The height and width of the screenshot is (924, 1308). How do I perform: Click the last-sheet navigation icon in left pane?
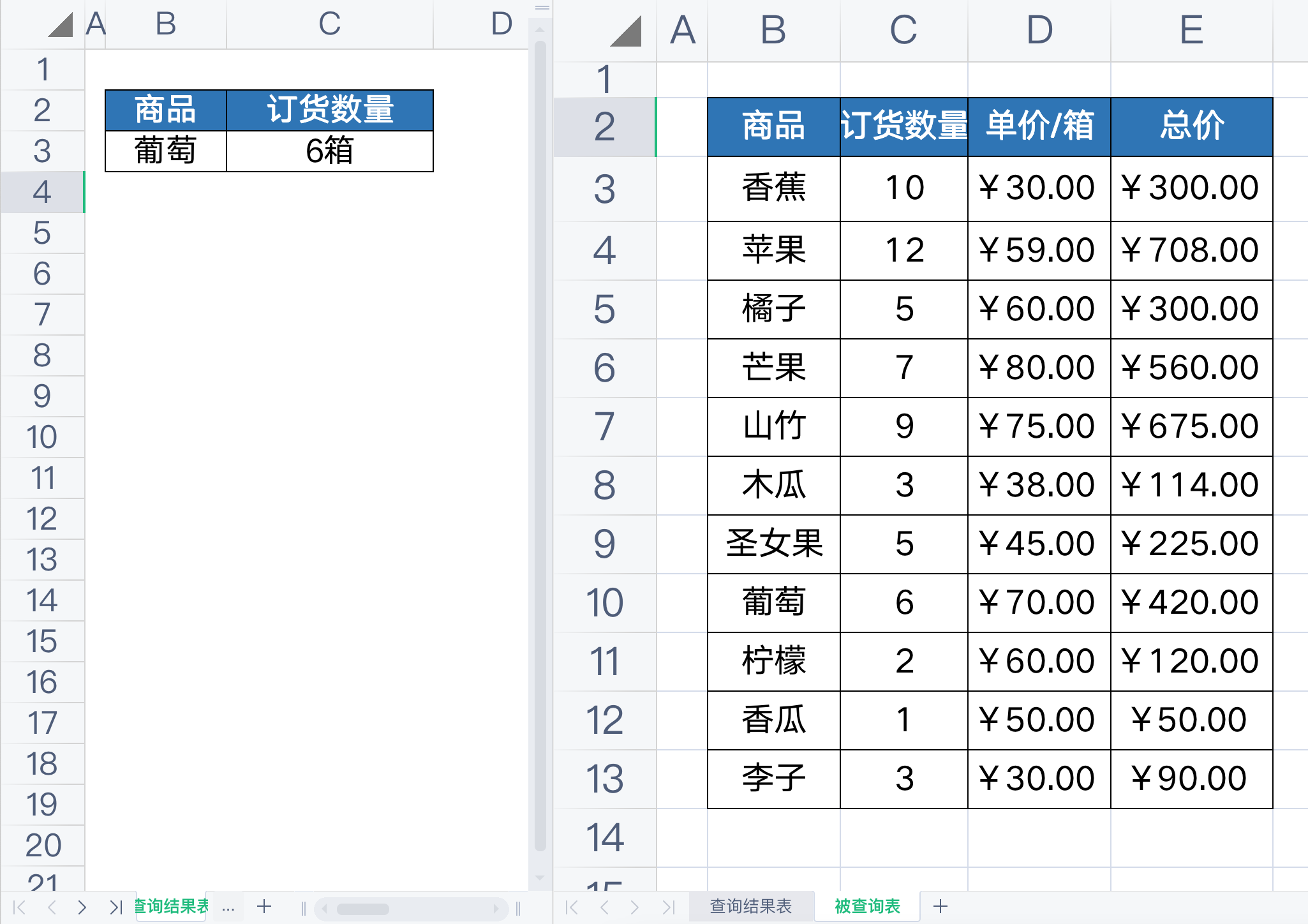coord(115,907)
